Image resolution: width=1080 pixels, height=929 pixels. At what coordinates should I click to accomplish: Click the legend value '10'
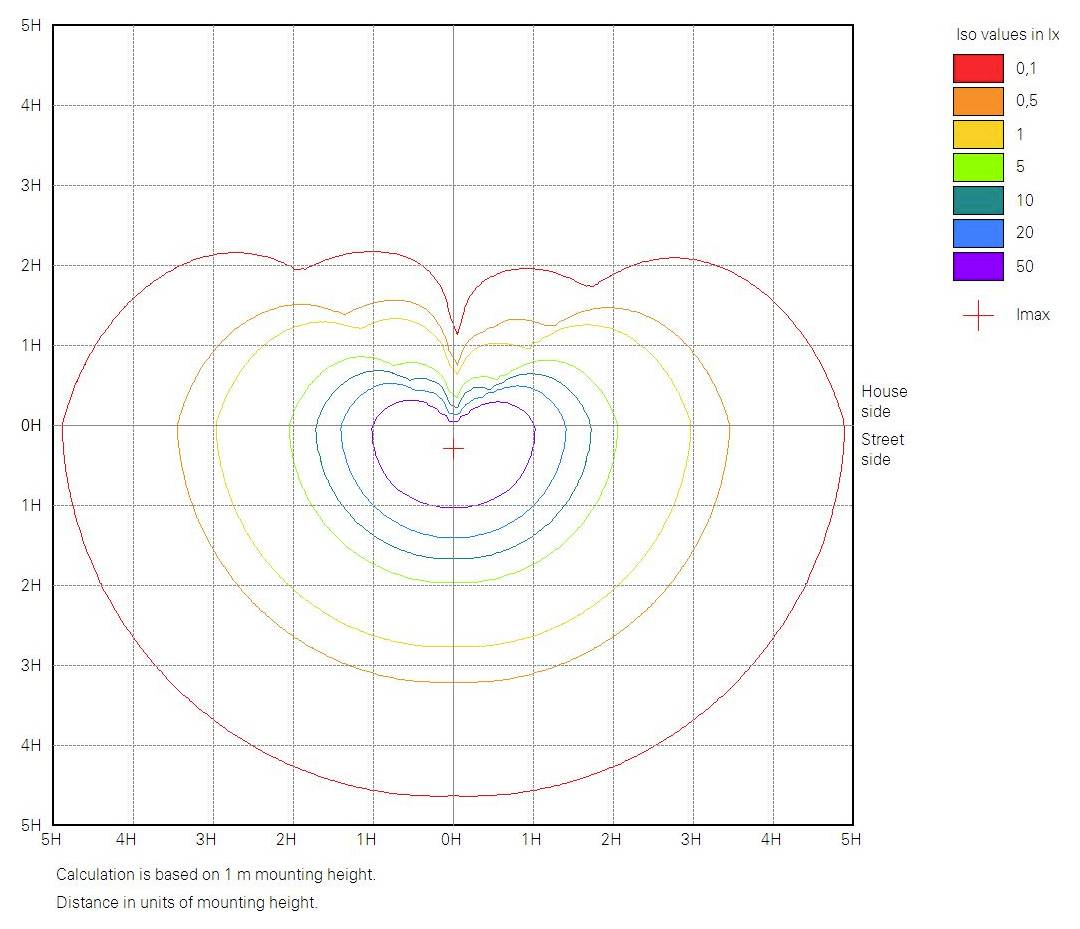pyautogui.click(x=1024, y=200)
